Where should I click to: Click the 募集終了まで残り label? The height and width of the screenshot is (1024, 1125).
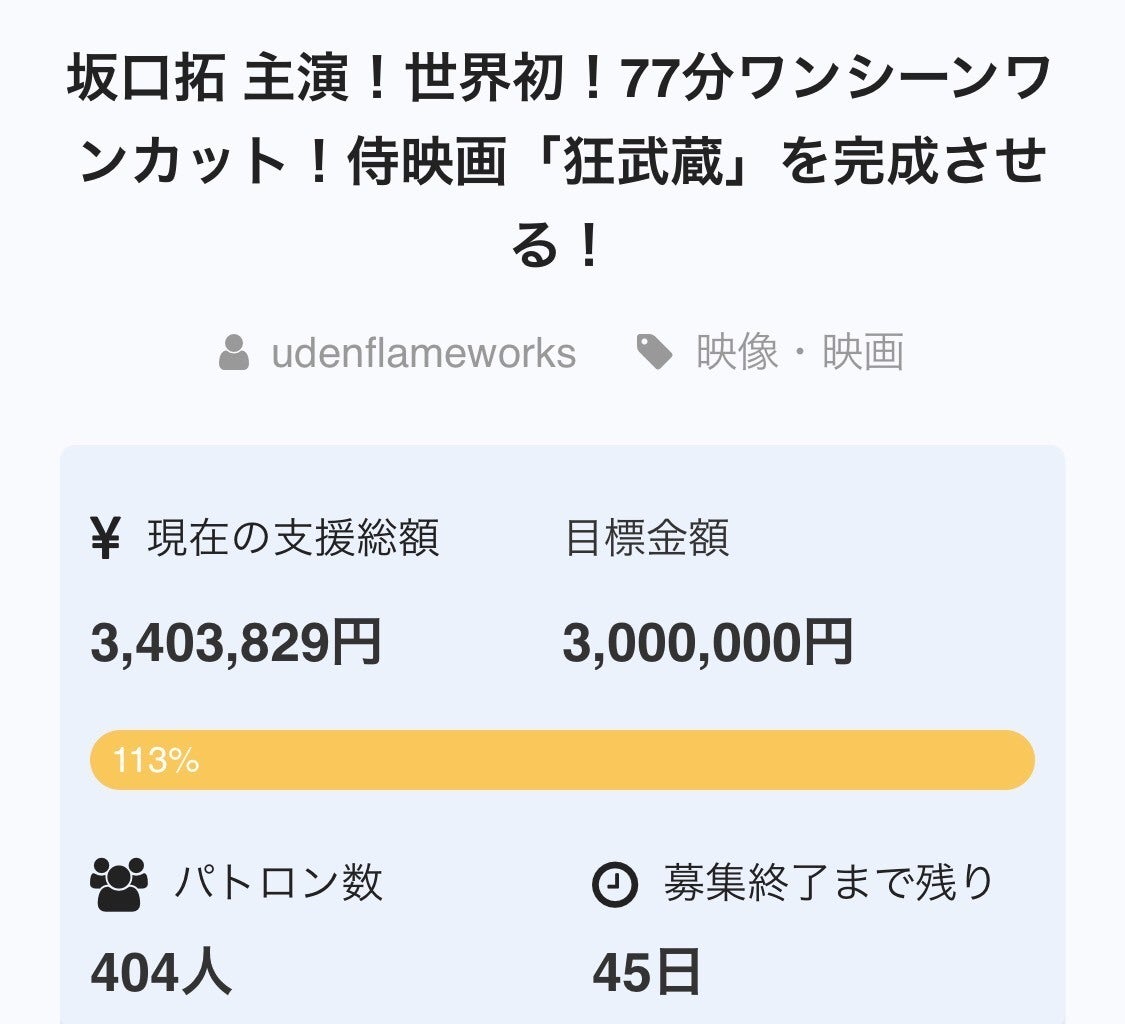829,883
